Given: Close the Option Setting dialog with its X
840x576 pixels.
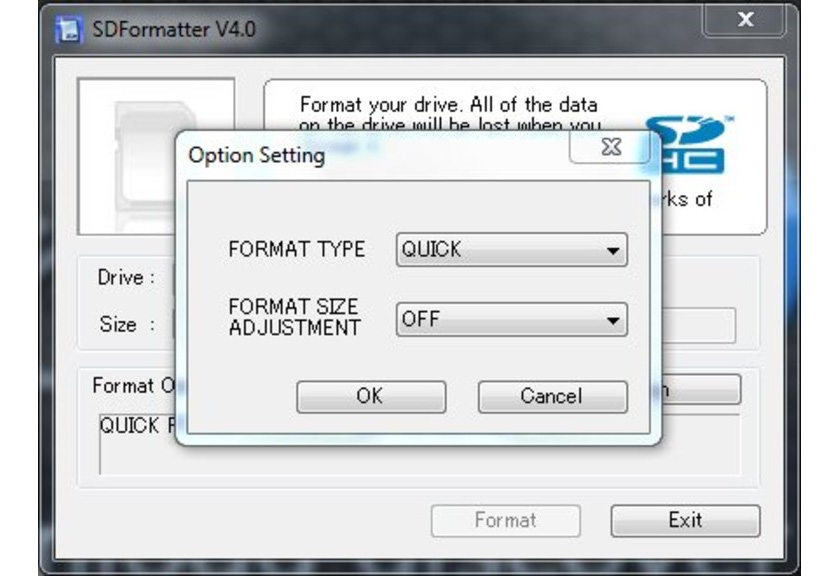Looking at the screenshot, I should coord(611,146).
